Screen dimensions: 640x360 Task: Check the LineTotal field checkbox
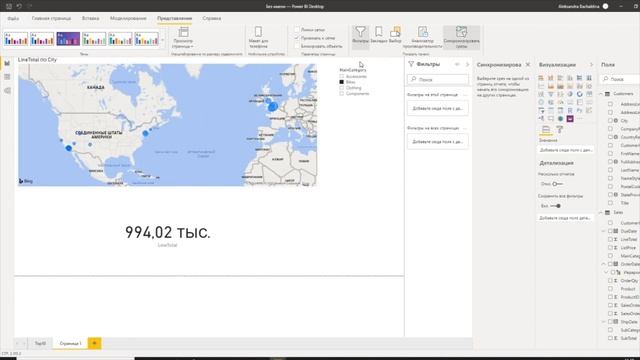tap(610, 240)
